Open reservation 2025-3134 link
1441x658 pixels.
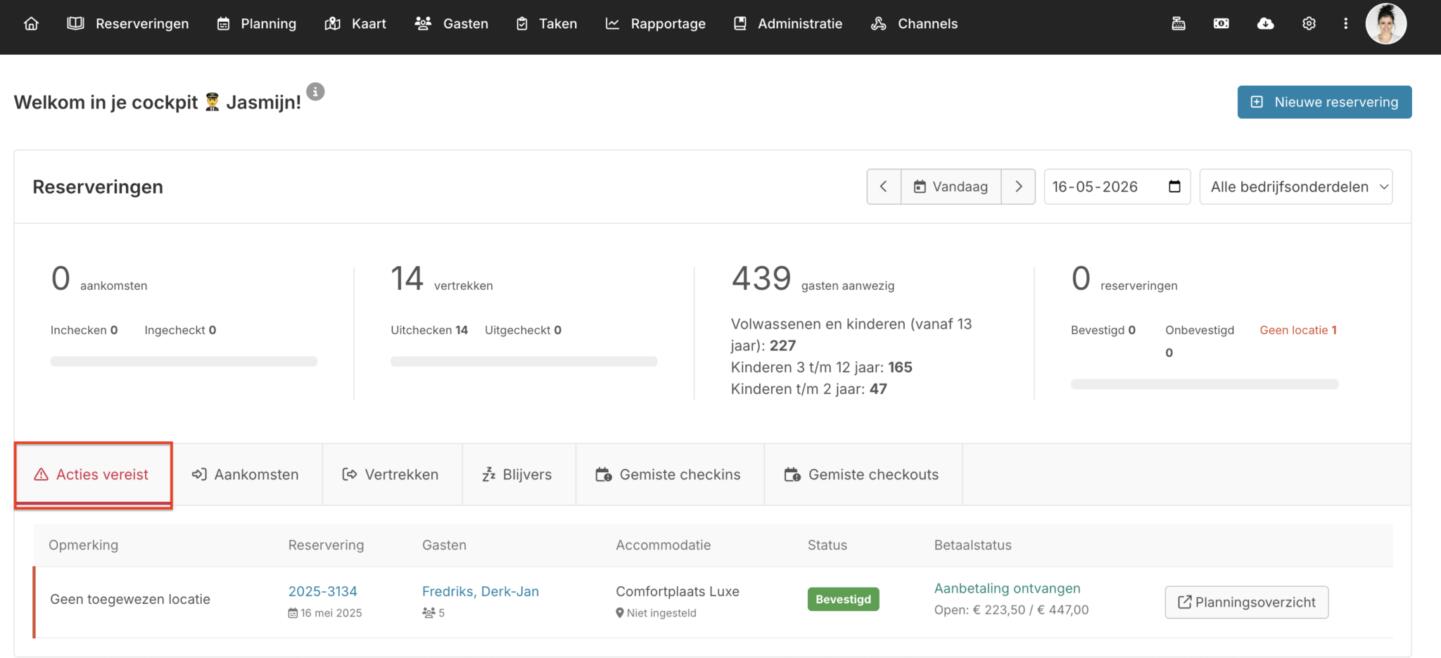click(322, 591)
